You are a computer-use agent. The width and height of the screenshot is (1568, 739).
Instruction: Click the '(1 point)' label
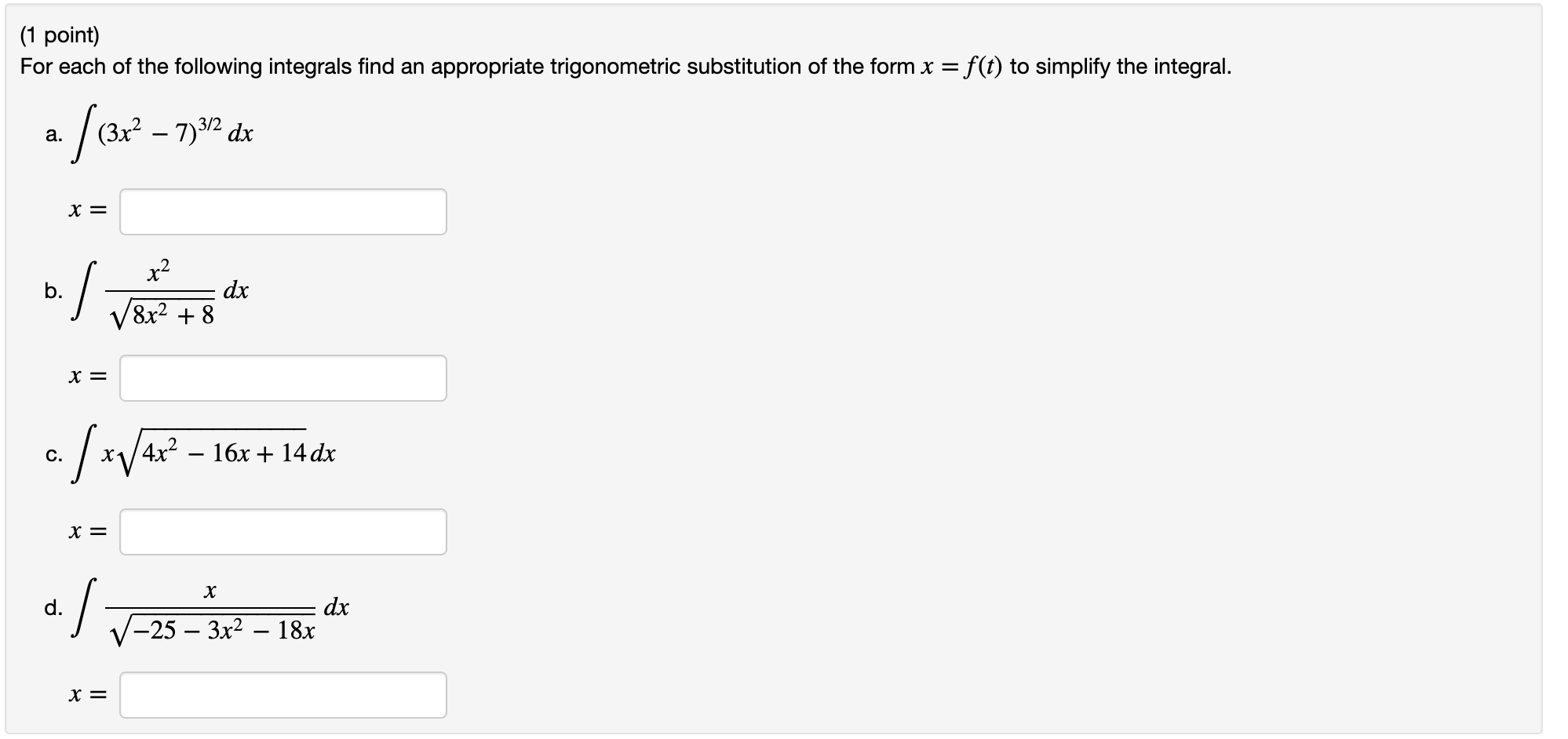(x=60, y=35)
